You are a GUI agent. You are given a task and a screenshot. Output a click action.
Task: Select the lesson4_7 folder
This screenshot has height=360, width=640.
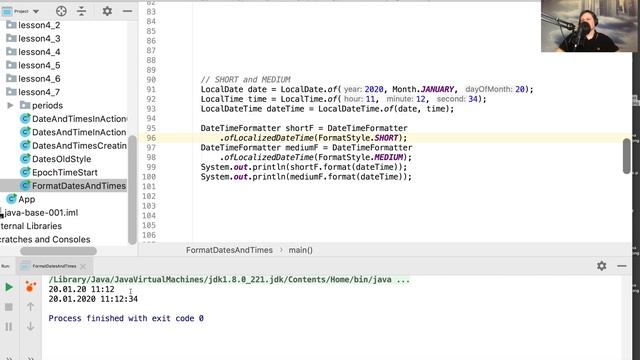(x=33, y=92)
